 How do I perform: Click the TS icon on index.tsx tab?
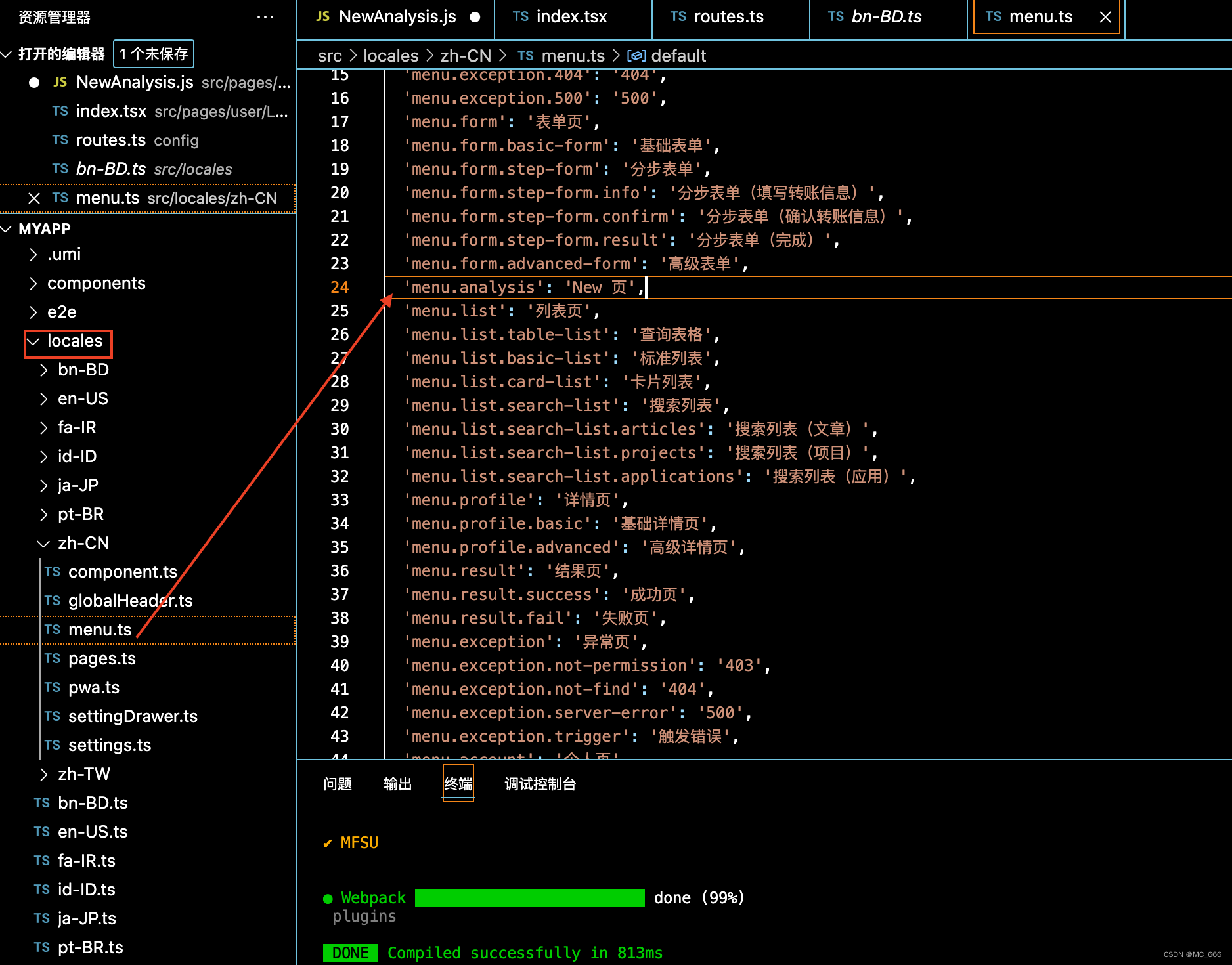(x=521, y=16)
